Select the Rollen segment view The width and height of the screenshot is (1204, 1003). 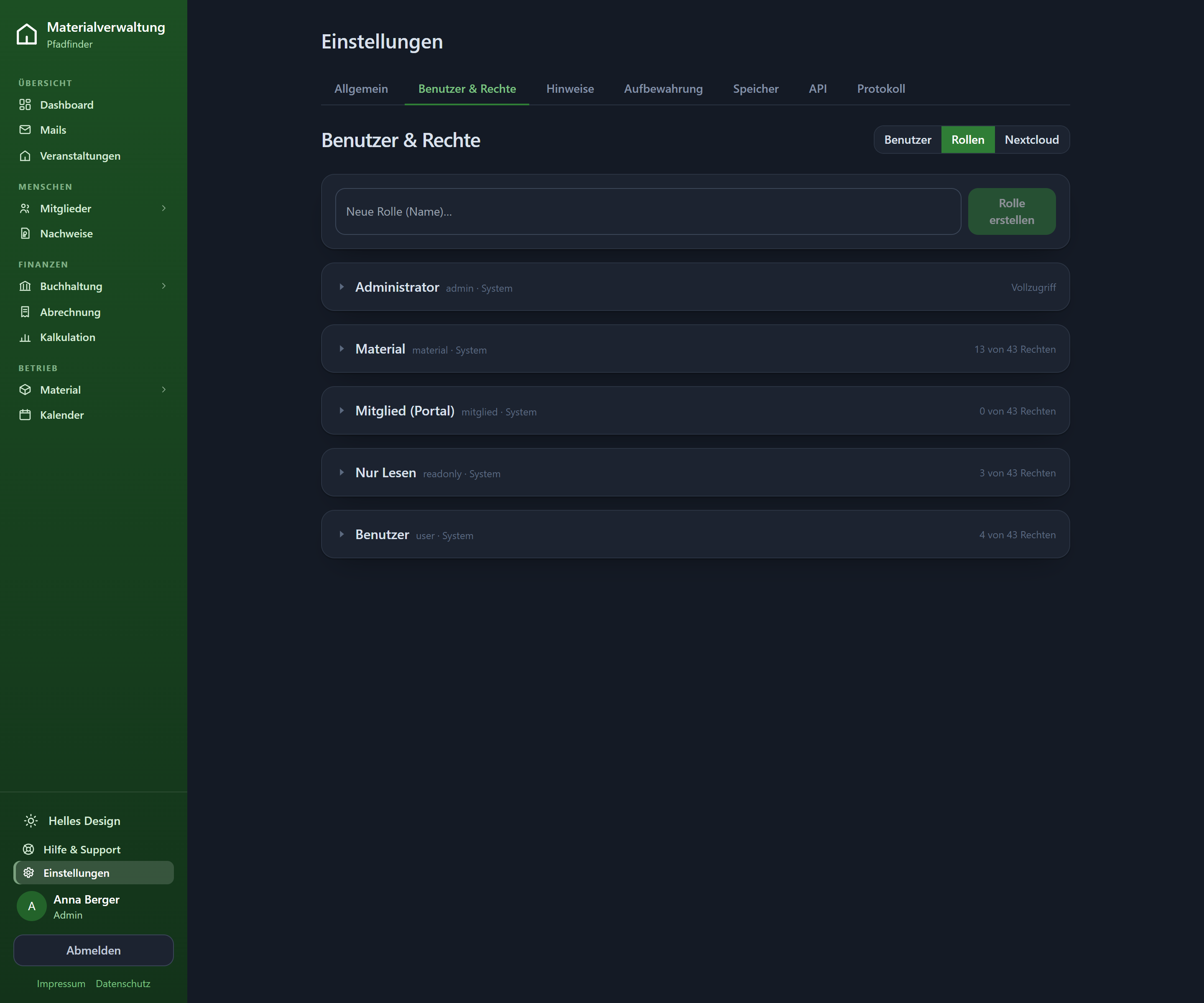click(968, 140)
